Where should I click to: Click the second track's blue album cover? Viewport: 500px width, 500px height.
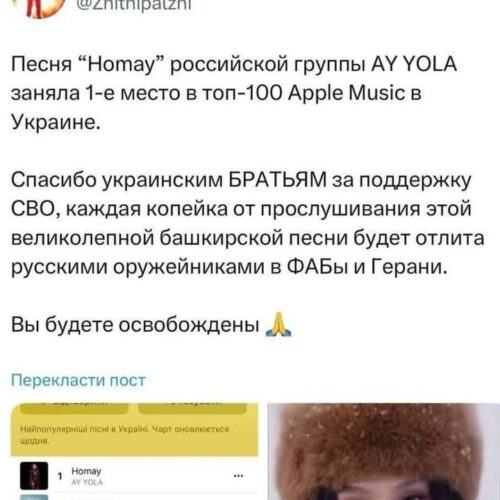pyautogui.click(x=34, y=497)
